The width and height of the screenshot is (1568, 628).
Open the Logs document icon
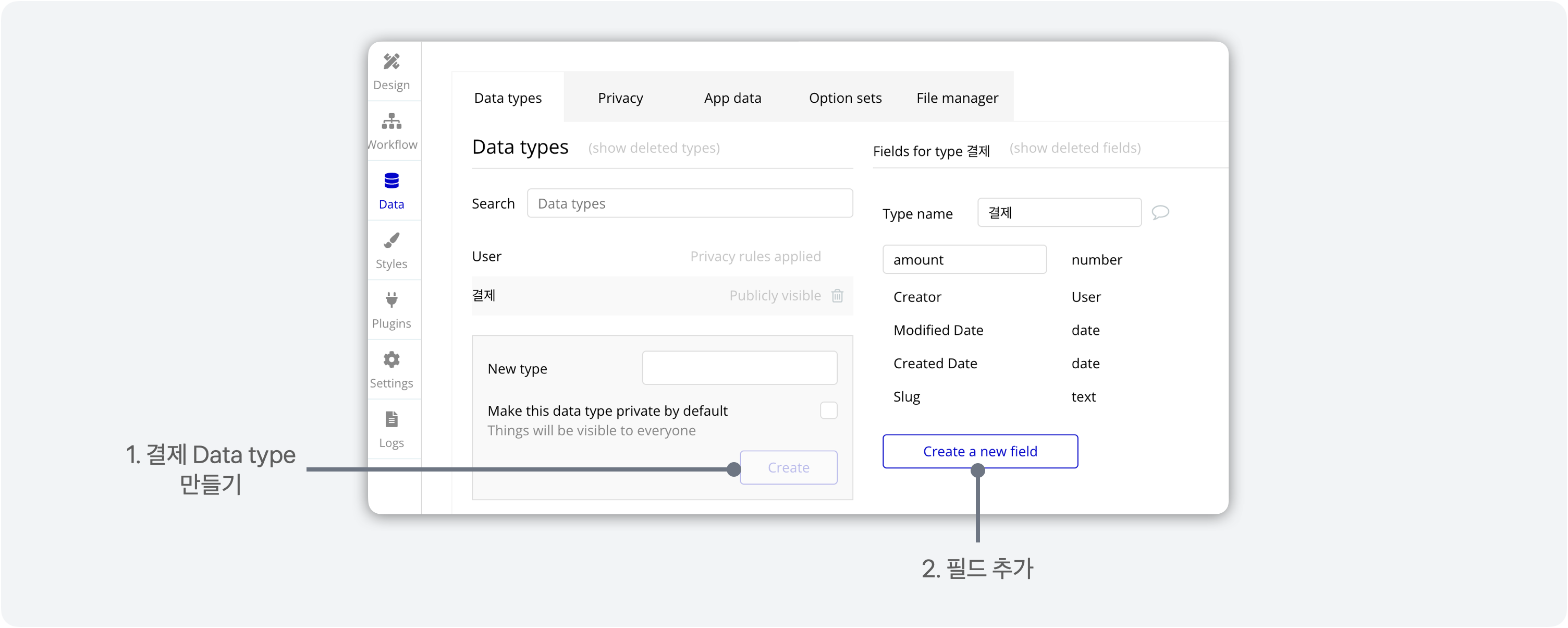pos(391,419)
